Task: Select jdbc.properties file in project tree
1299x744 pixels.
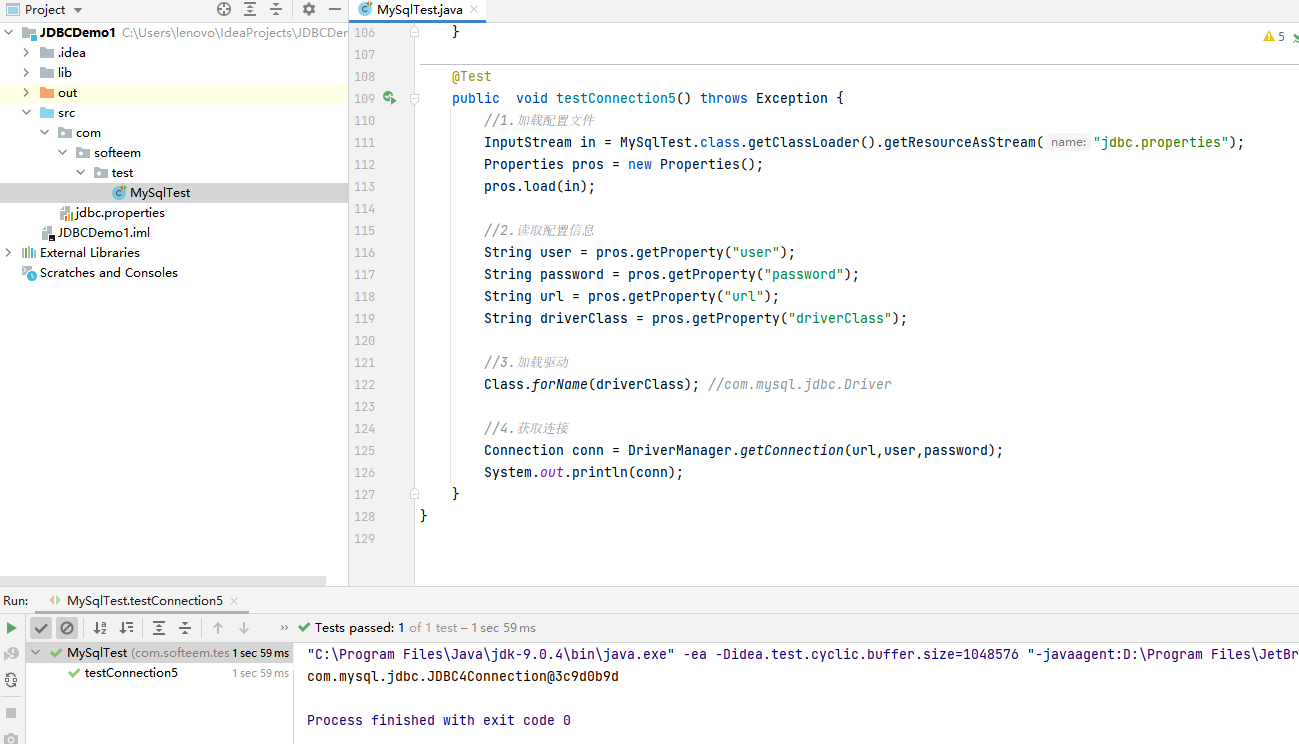Action: (120, 212)
